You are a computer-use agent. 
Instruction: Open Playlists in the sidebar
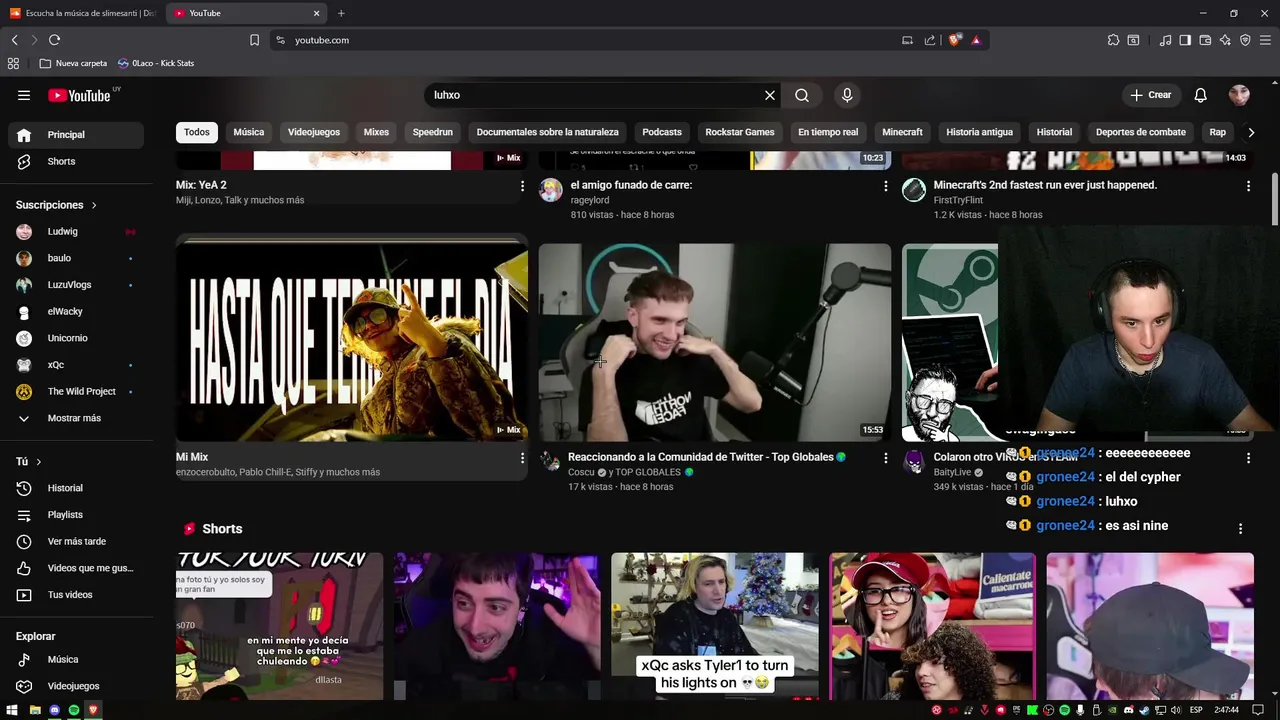[x=76, y=515]
